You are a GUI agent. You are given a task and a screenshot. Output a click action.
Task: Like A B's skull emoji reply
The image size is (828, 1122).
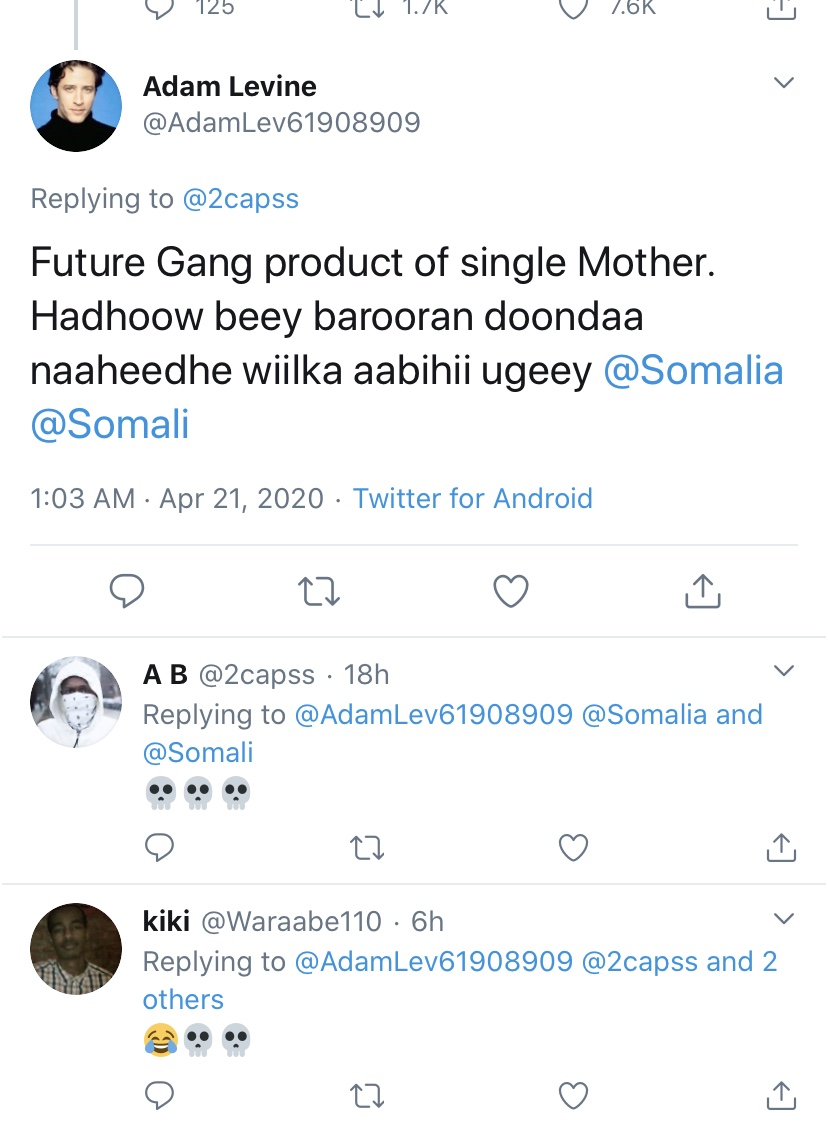click(573, 849)
